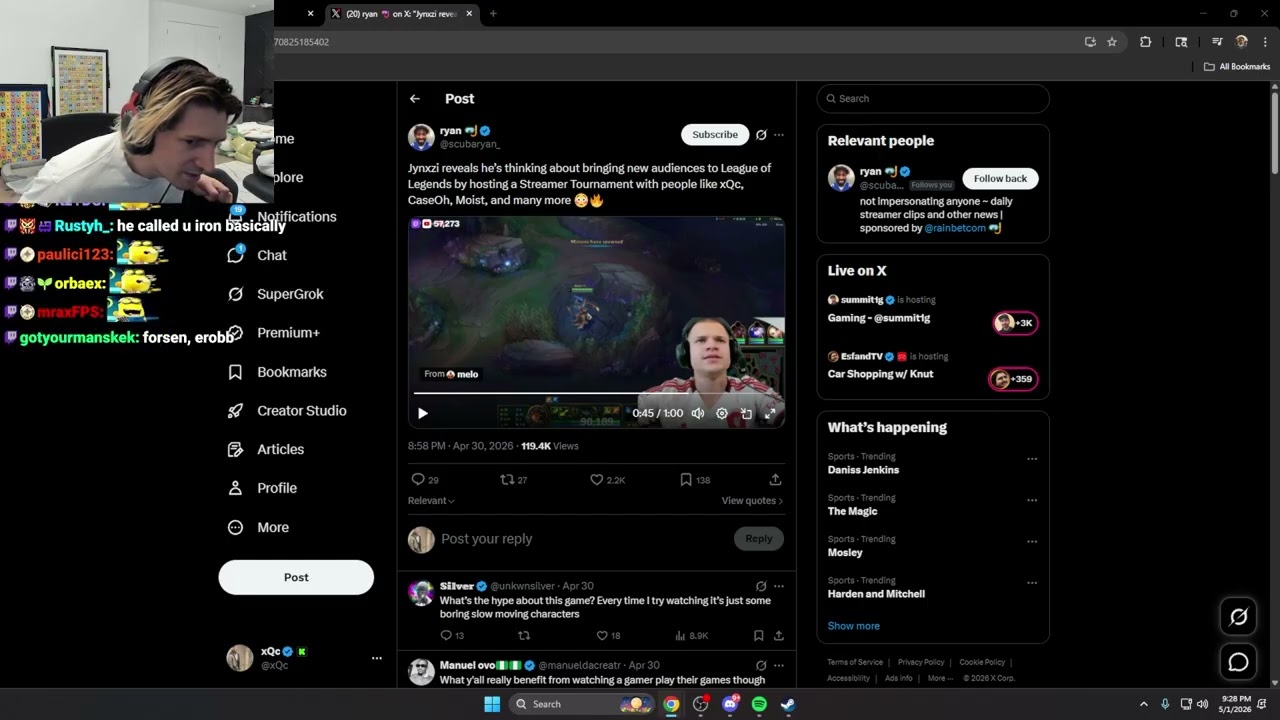Screen dimensions: 1280x720
Task: Open View quotes link
Action: [752, 501]
